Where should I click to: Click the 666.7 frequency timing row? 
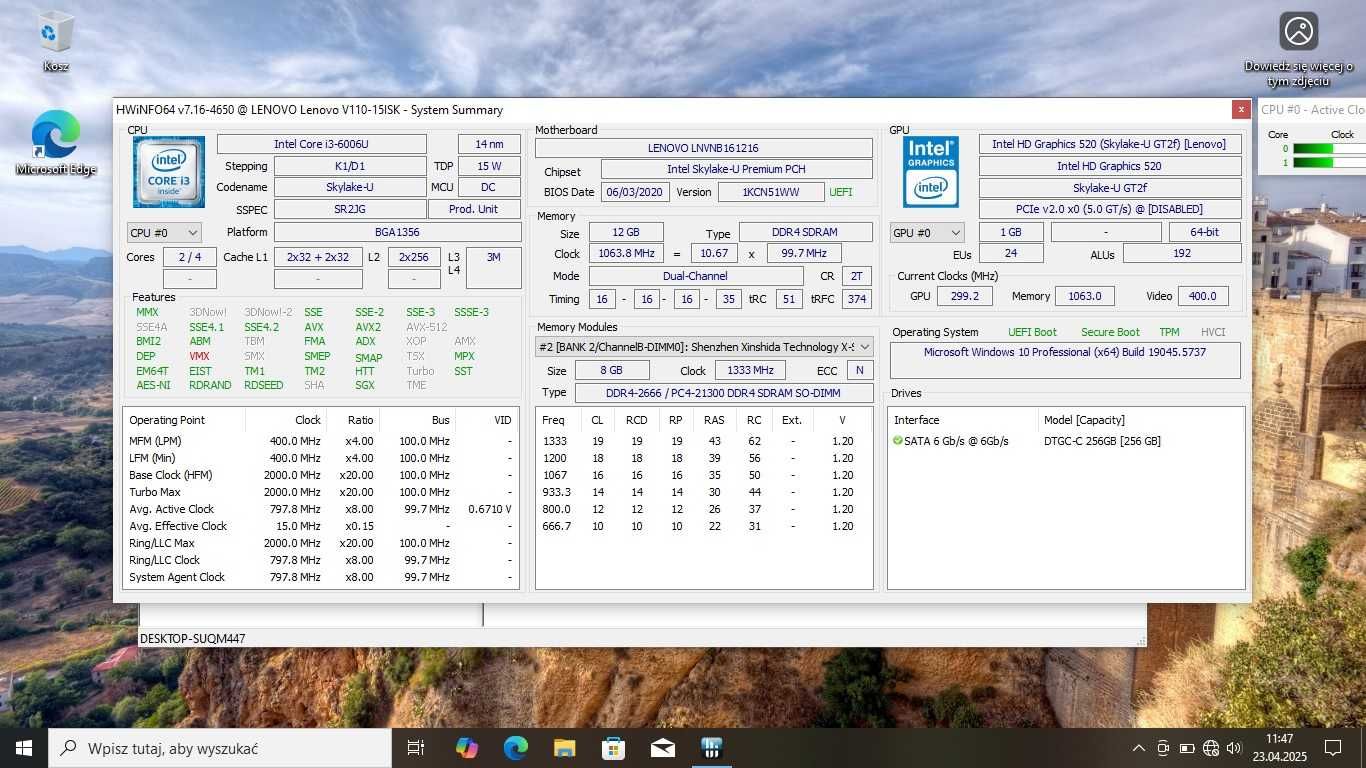[704, 526]
